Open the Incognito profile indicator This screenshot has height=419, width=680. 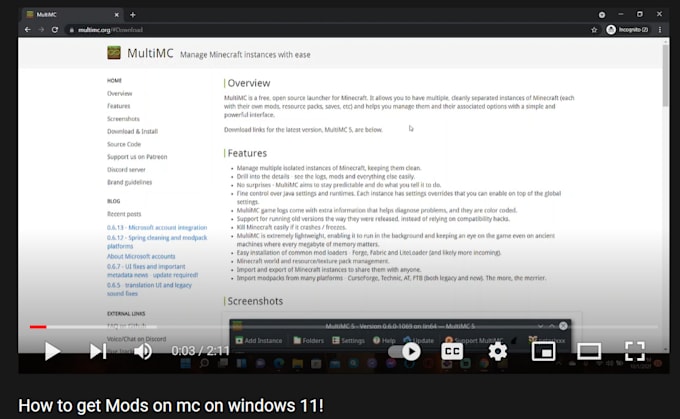(628, 29)
